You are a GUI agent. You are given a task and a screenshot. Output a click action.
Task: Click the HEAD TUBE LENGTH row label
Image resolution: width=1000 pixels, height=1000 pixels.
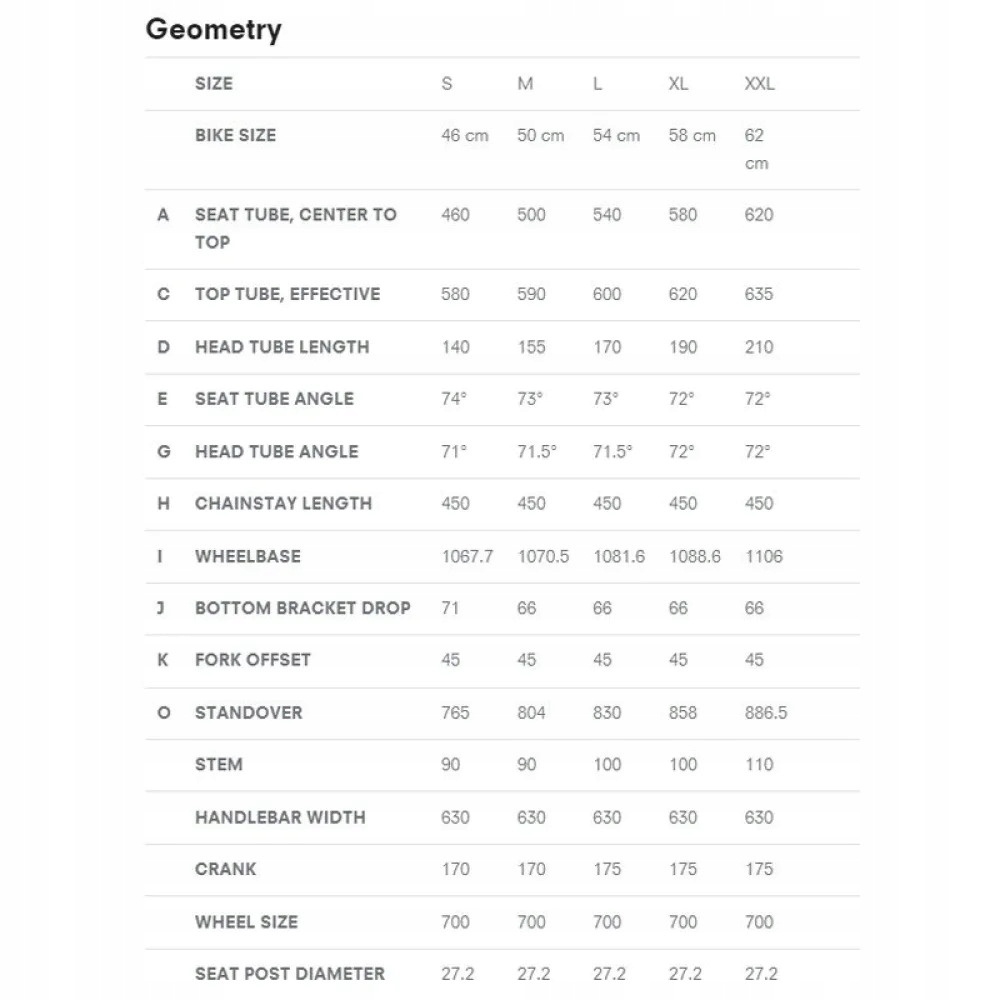[x=282, y=347]
